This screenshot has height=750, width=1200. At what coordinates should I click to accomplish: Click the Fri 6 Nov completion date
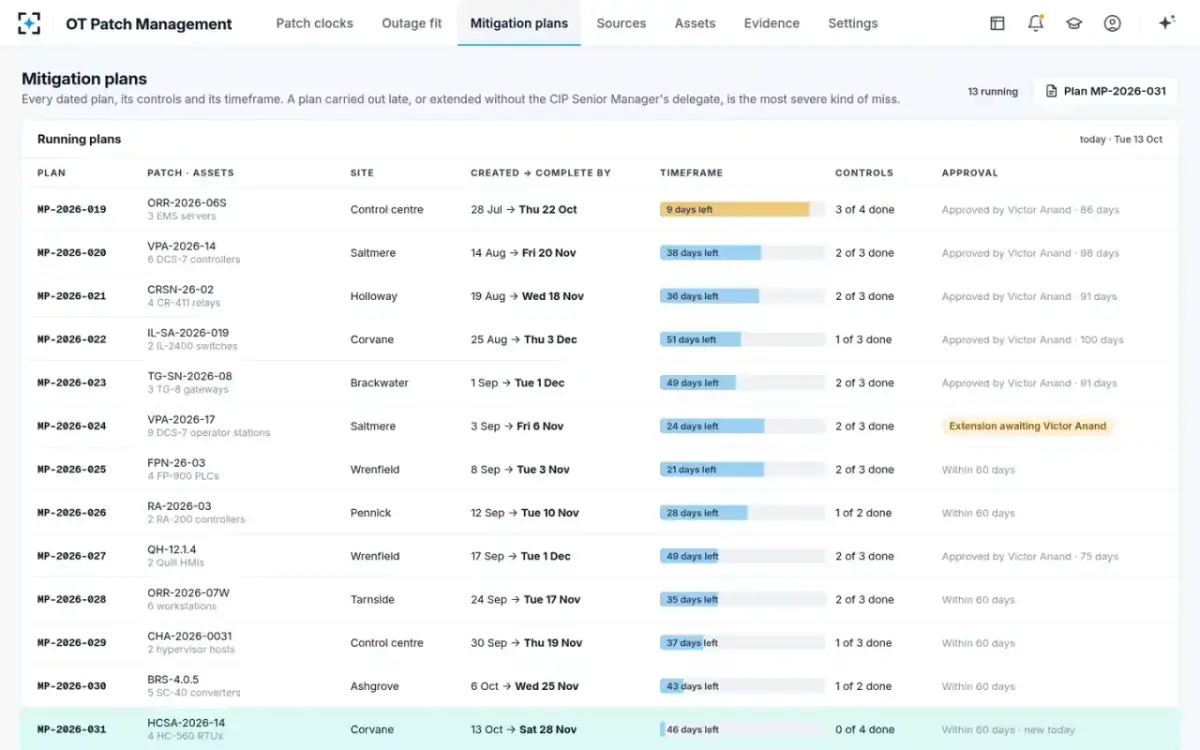[x=540, y=426]
